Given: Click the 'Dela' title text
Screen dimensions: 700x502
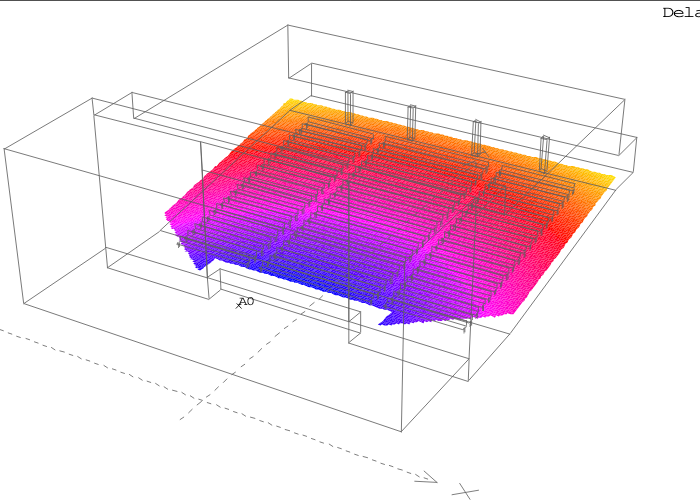Looking at the screenshot, I should click(680, 13).
